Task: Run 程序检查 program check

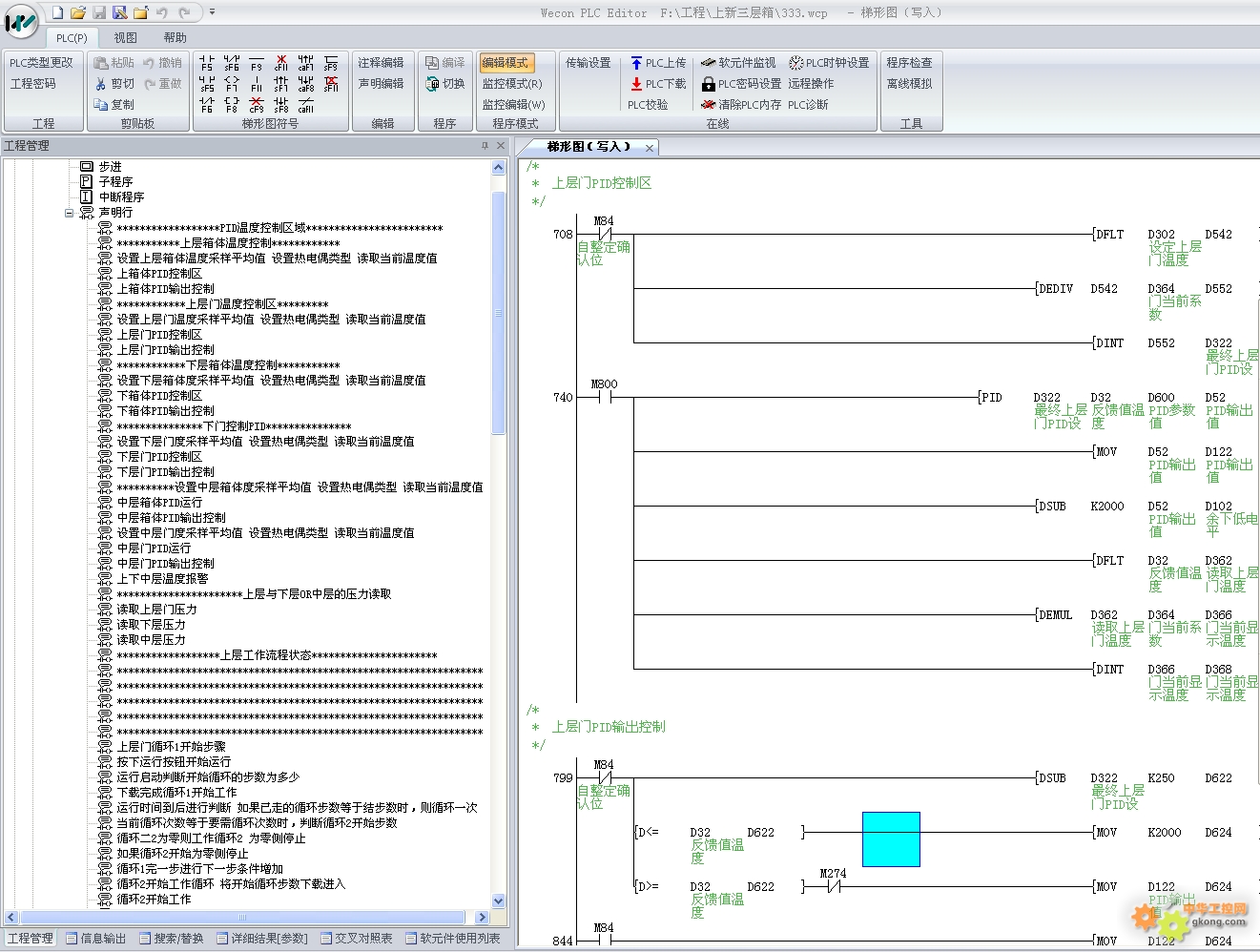Action: 910,63
